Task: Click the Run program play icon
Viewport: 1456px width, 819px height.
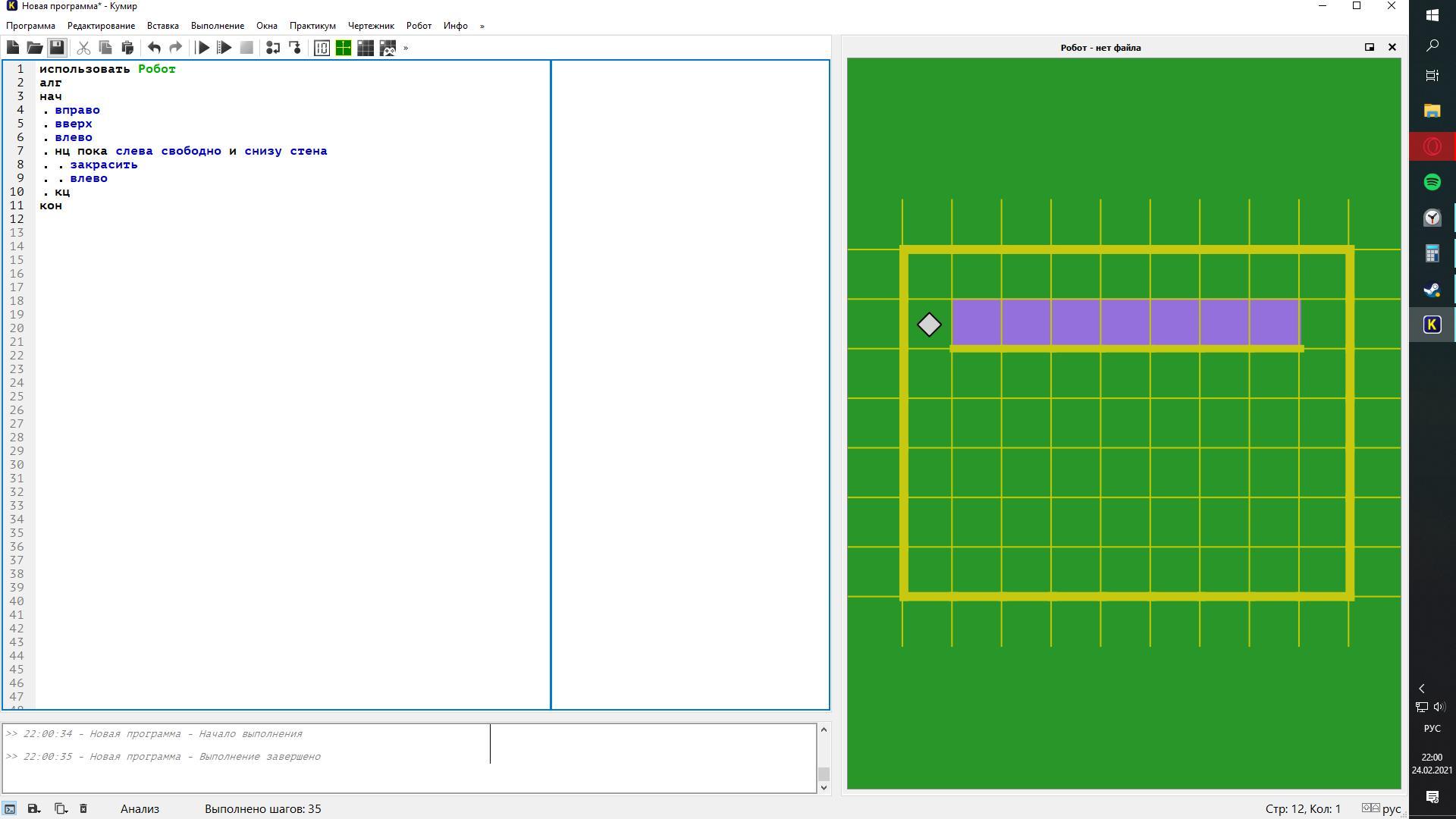Action: (202, 48)
